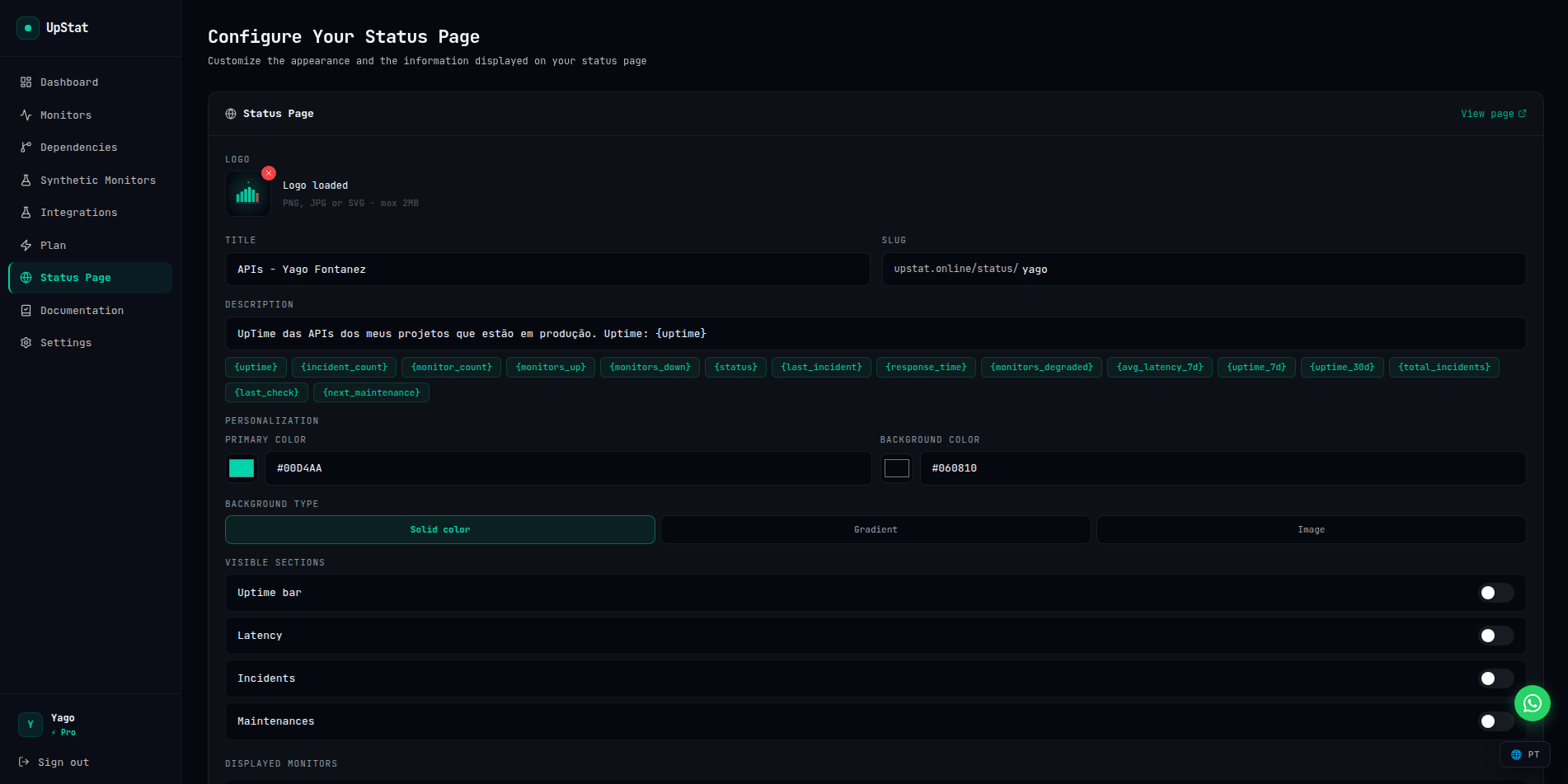1568x784 pixels.
Task: Insert the {status} variable tag
Action: (x=736, y=368)
